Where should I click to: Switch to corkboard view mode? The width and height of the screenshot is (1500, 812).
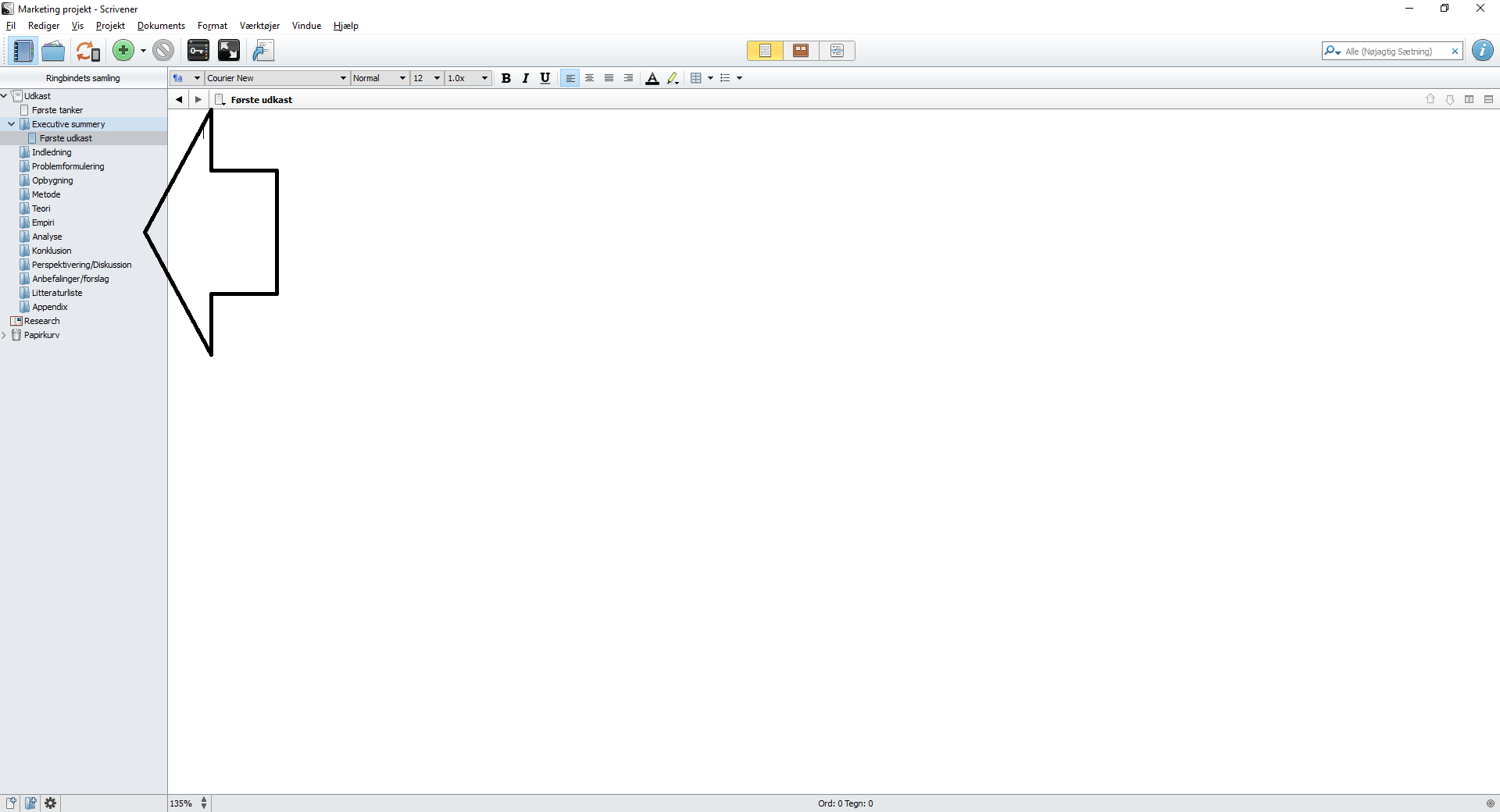coord(801,51)
